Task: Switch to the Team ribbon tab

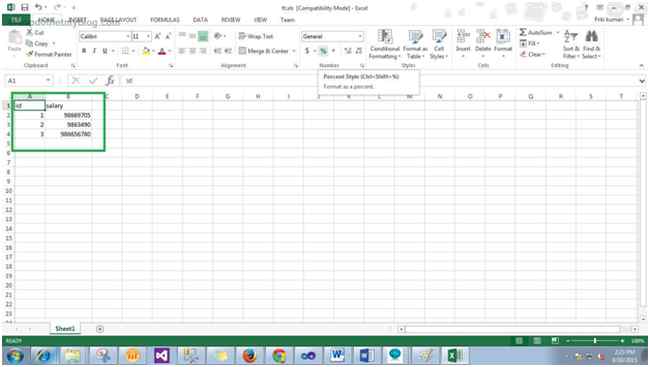Action: (287, 20)
